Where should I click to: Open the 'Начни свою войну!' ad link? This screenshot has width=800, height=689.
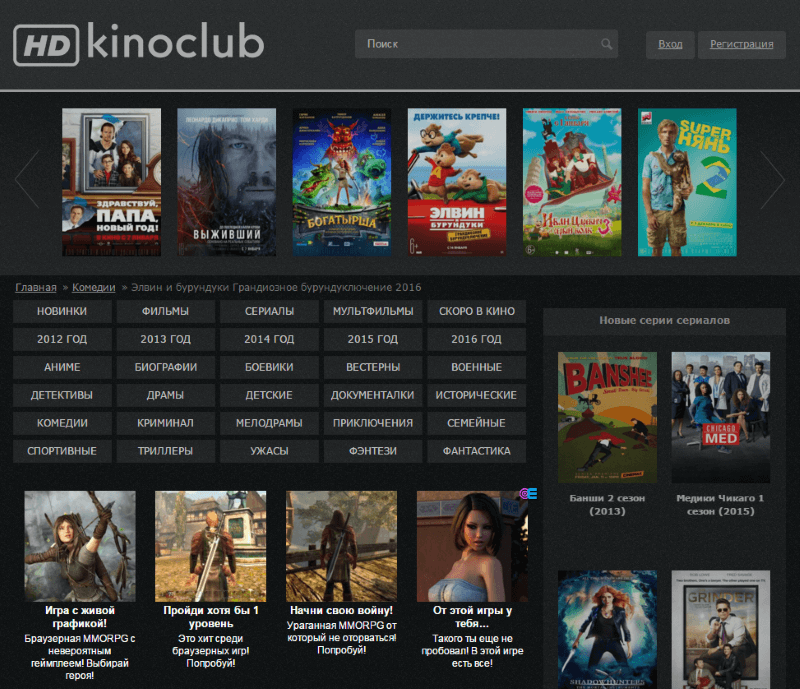click(x=341, y=610)
